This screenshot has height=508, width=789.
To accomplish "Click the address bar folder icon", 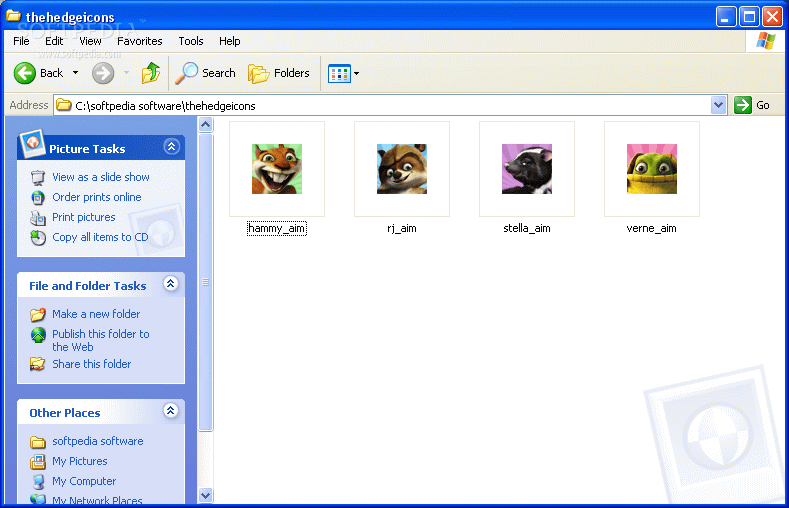I will tap(63, 106).
